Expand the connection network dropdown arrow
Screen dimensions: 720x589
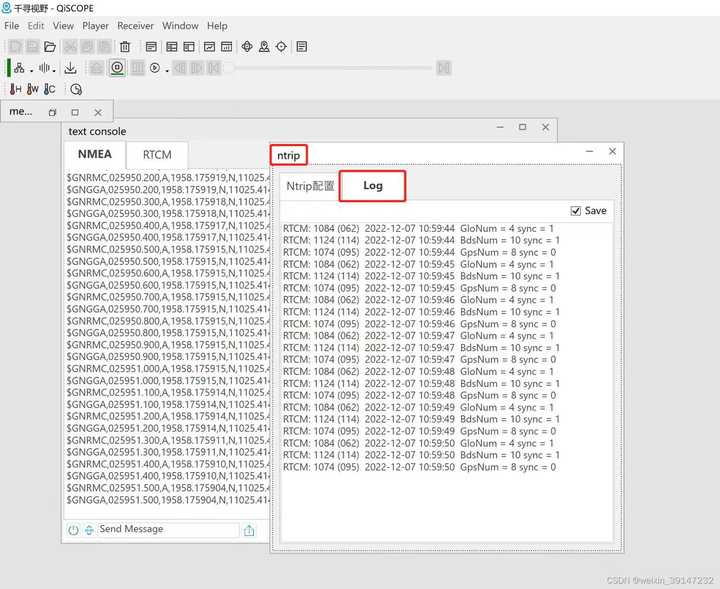[x=30, y=69]
